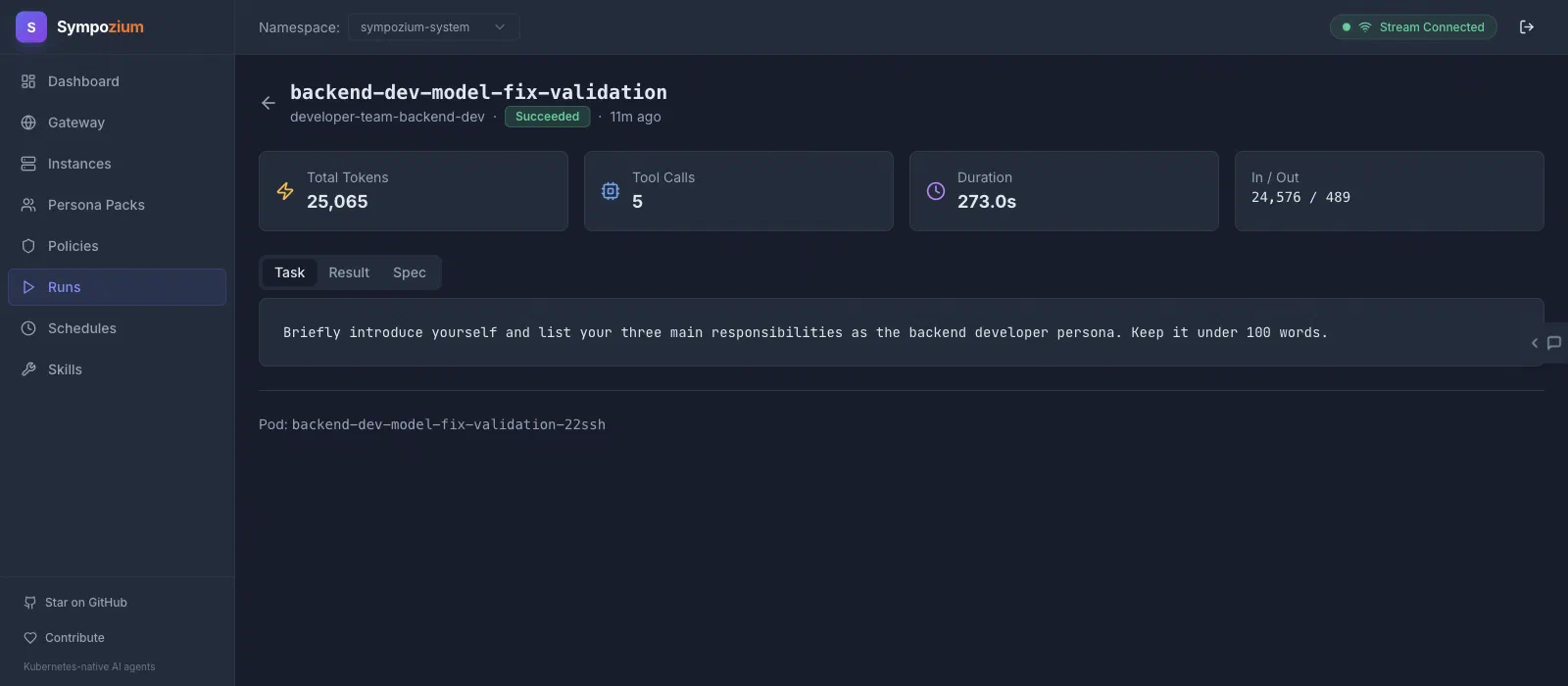Go back with the left arrow icon
1568x686 pixels.
[x=269, y=103]
